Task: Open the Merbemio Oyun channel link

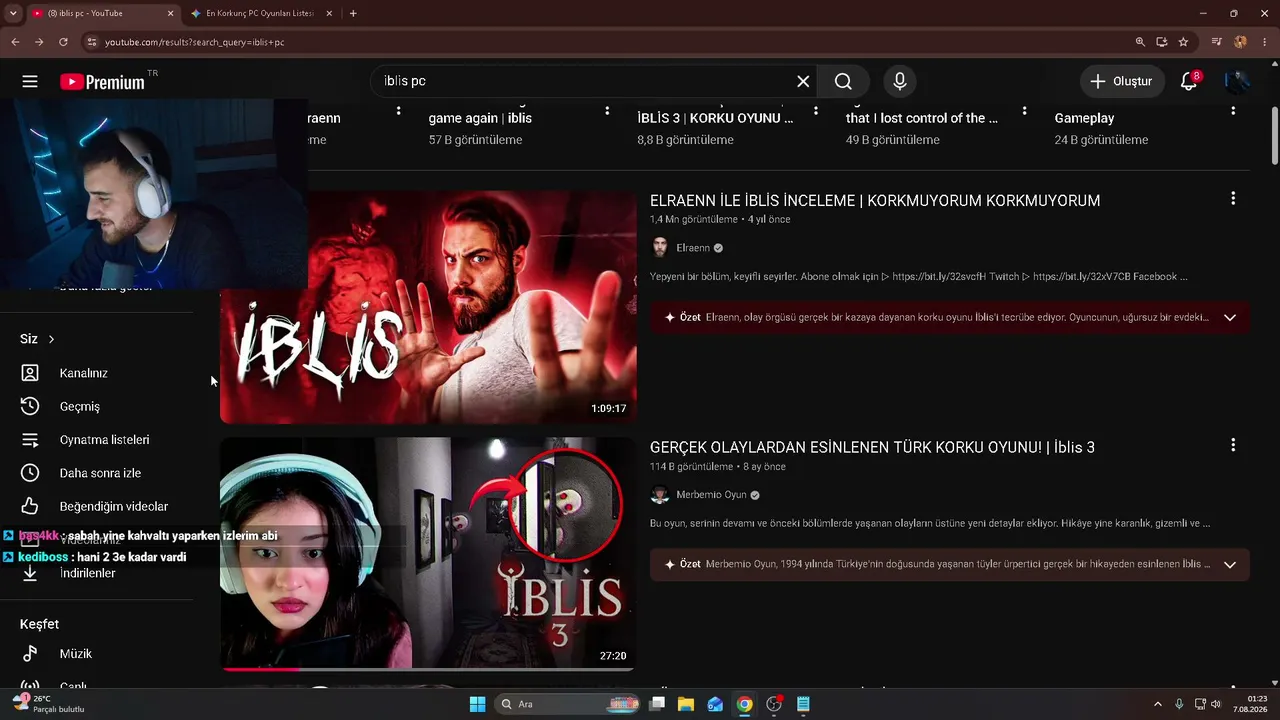Action: click(x=711, y=495)
